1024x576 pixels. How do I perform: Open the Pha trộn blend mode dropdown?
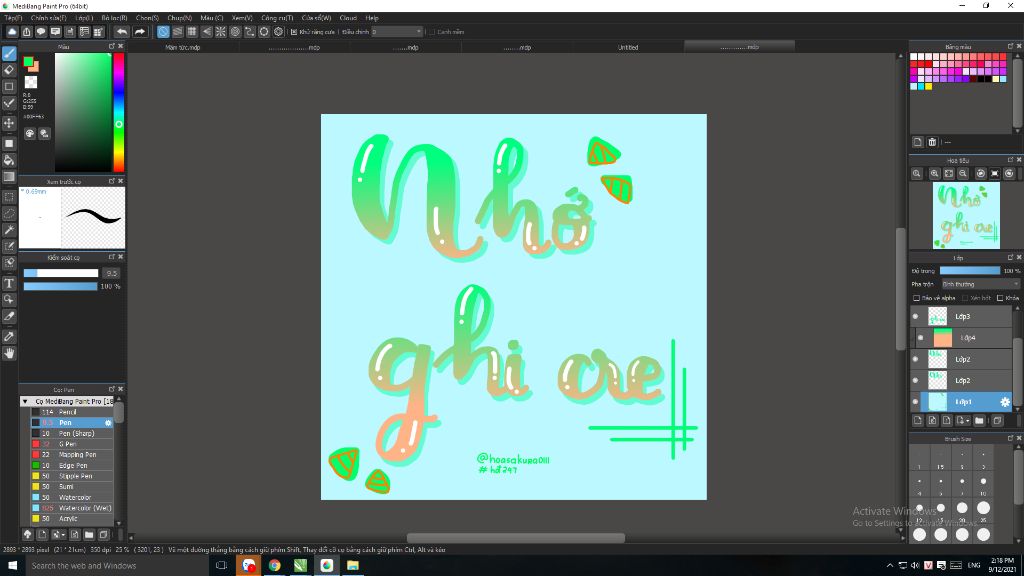pos(980,284)
